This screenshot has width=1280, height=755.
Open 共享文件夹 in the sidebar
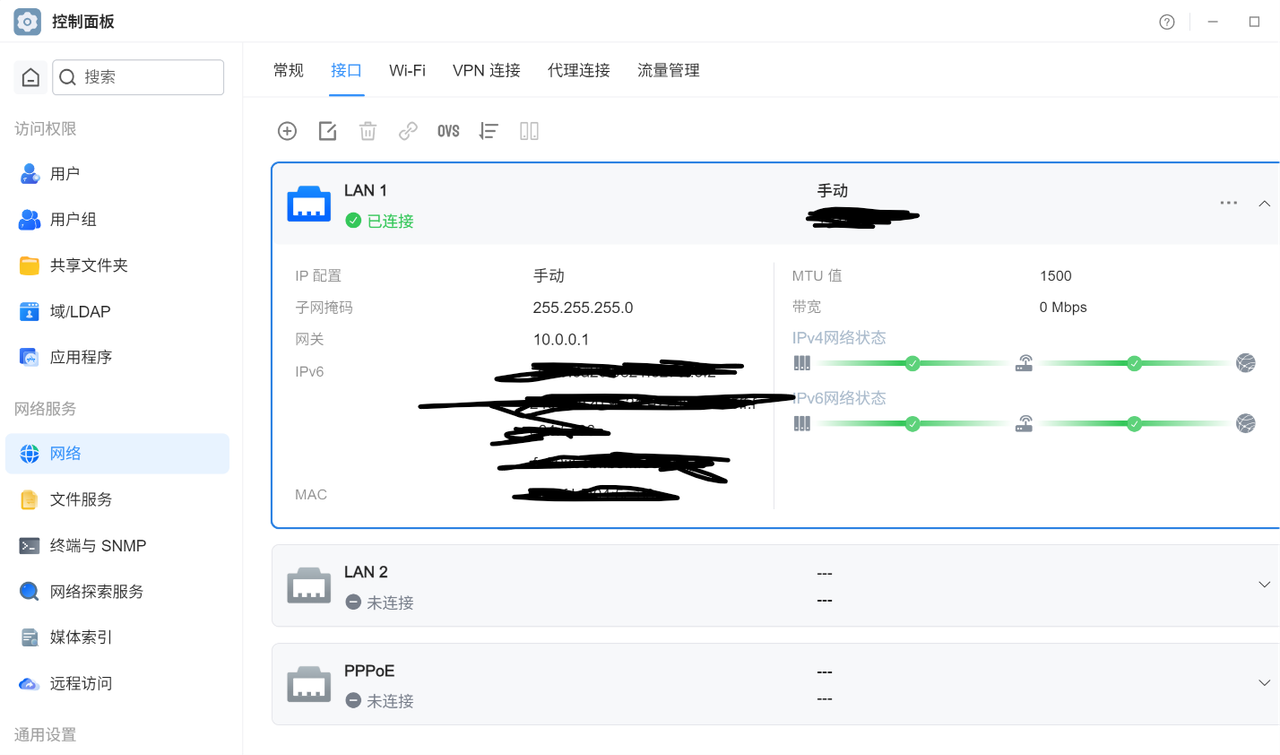click(x=117, y=266)
